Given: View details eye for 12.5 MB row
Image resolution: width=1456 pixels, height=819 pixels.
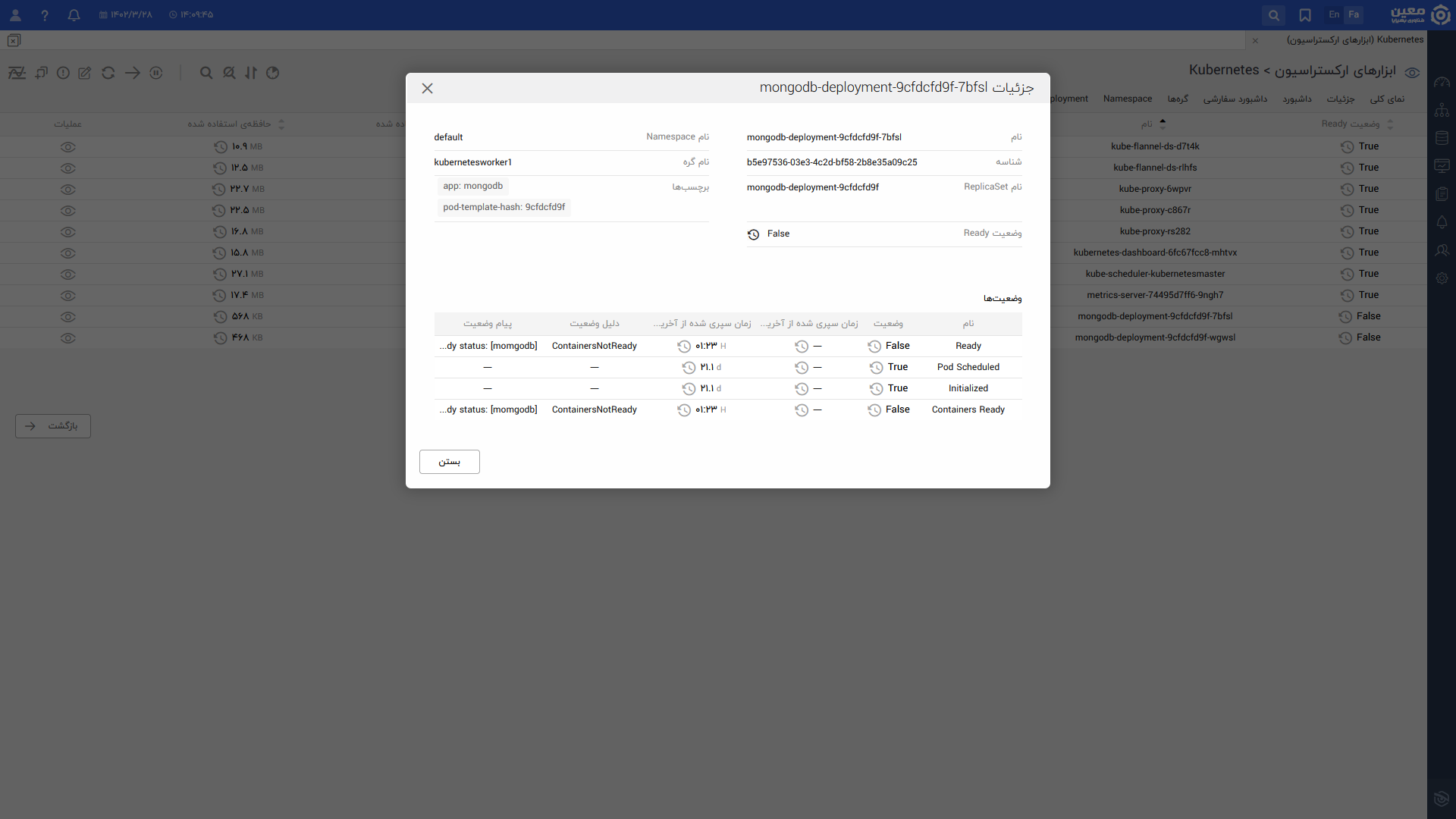Looking at the screenshot, I should [68, 168].
